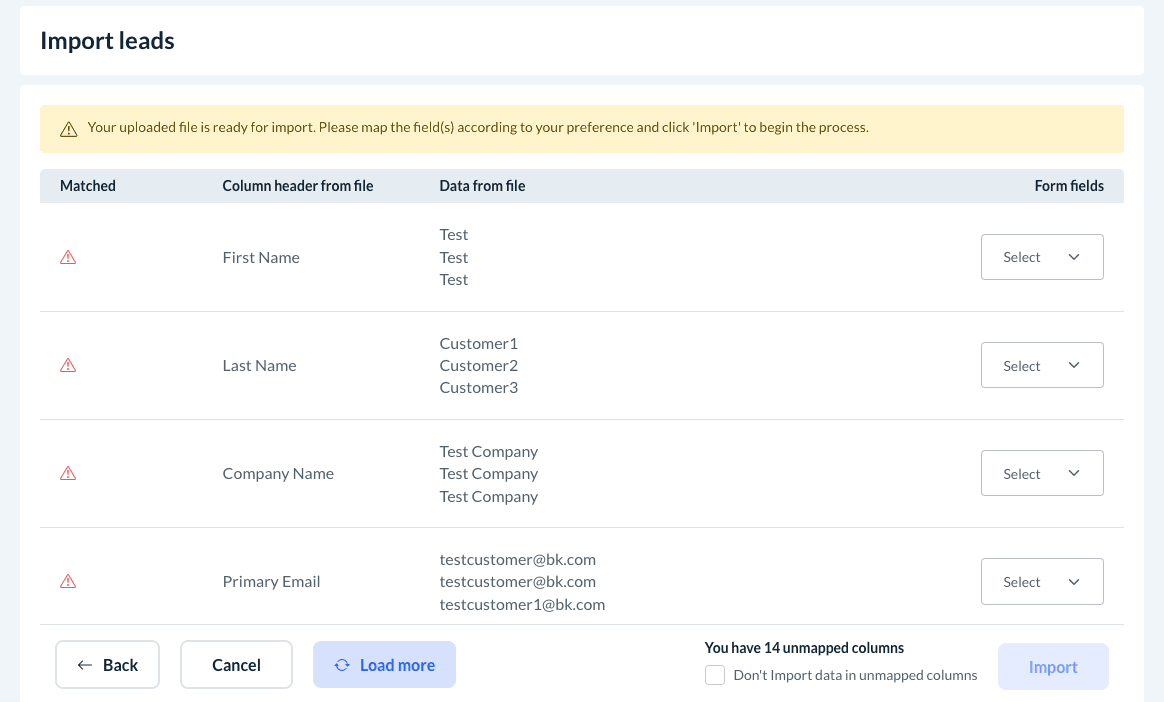Click the Form fields column header
The height and width of the screenshot is (702, 1164).
click(1069, 186)
